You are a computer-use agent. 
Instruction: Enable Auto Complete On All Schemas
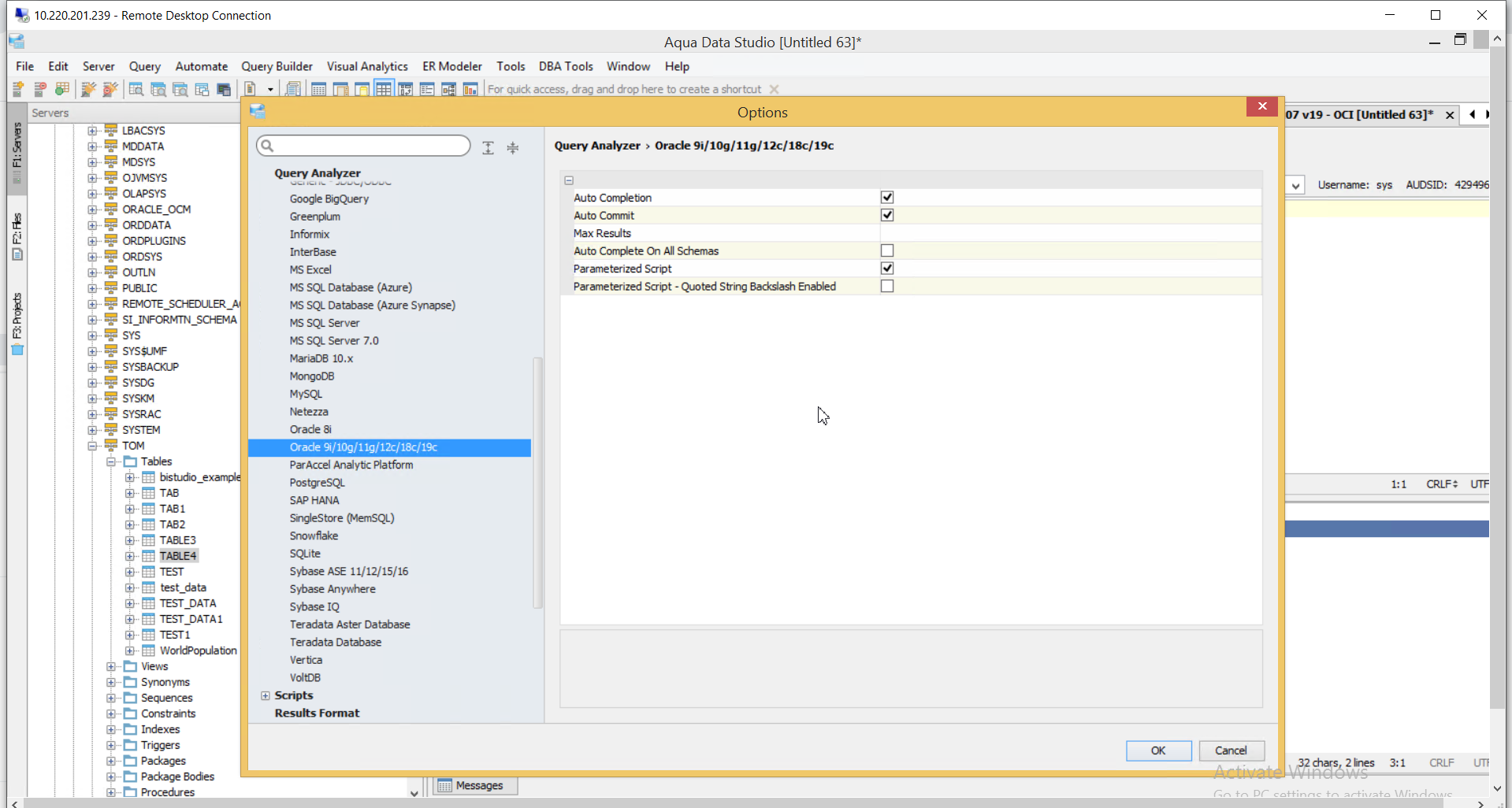coord(887,250)
